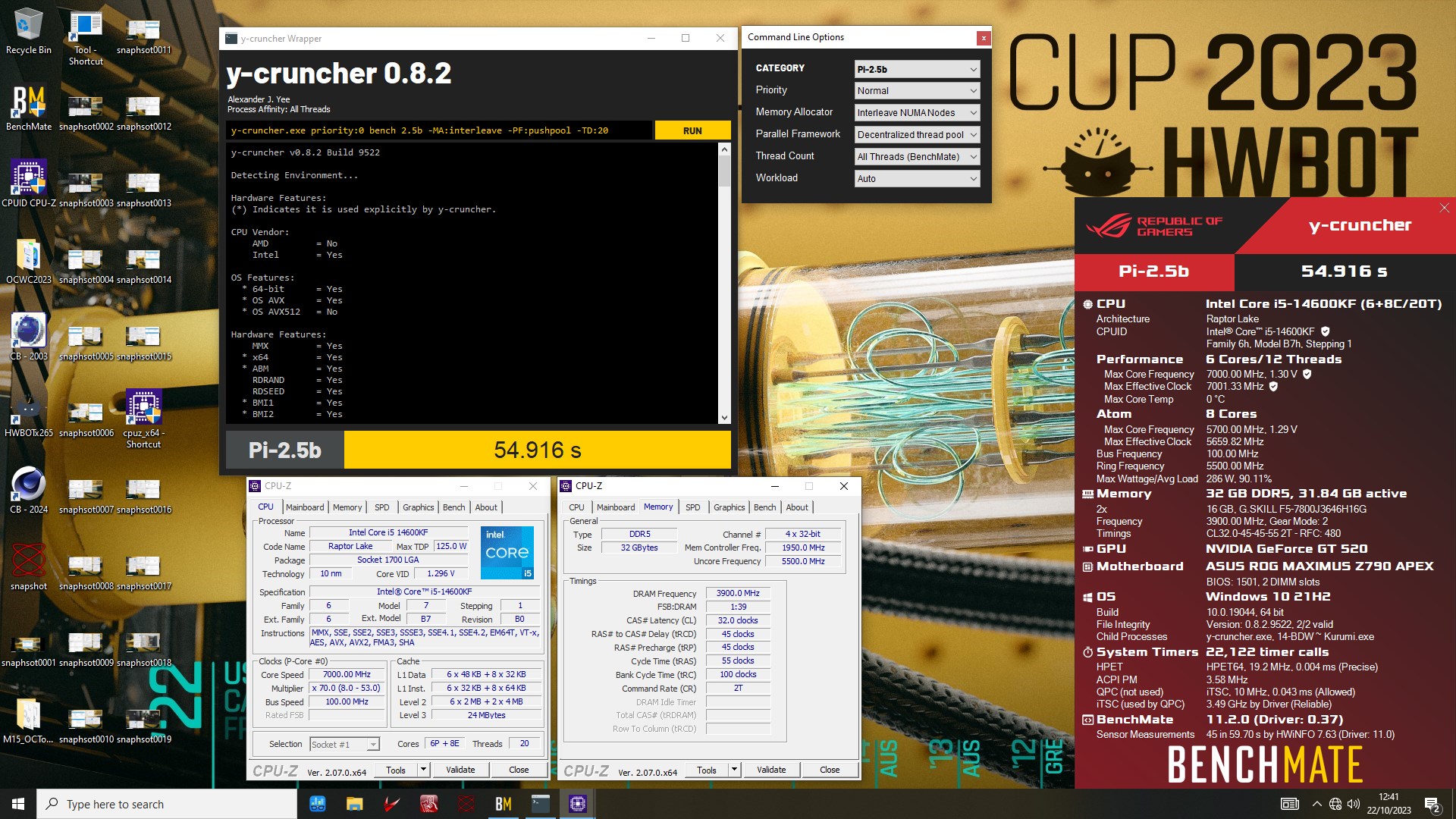Open SPD tab in left CPU-Z window
The width and height of the screenshot is (1456, 819).
point(382,507)
